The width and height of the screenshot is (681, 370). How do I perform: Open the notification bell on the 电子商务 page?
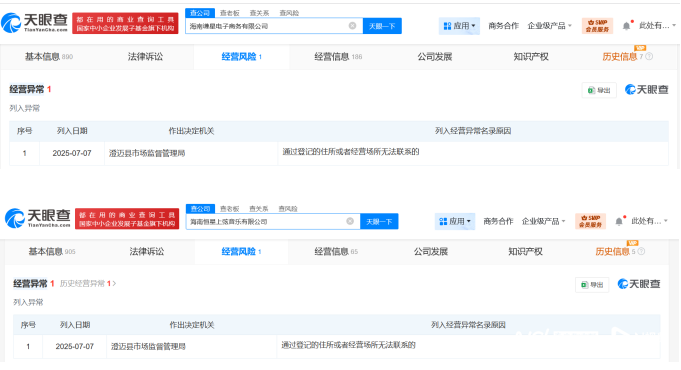point(626,26)
